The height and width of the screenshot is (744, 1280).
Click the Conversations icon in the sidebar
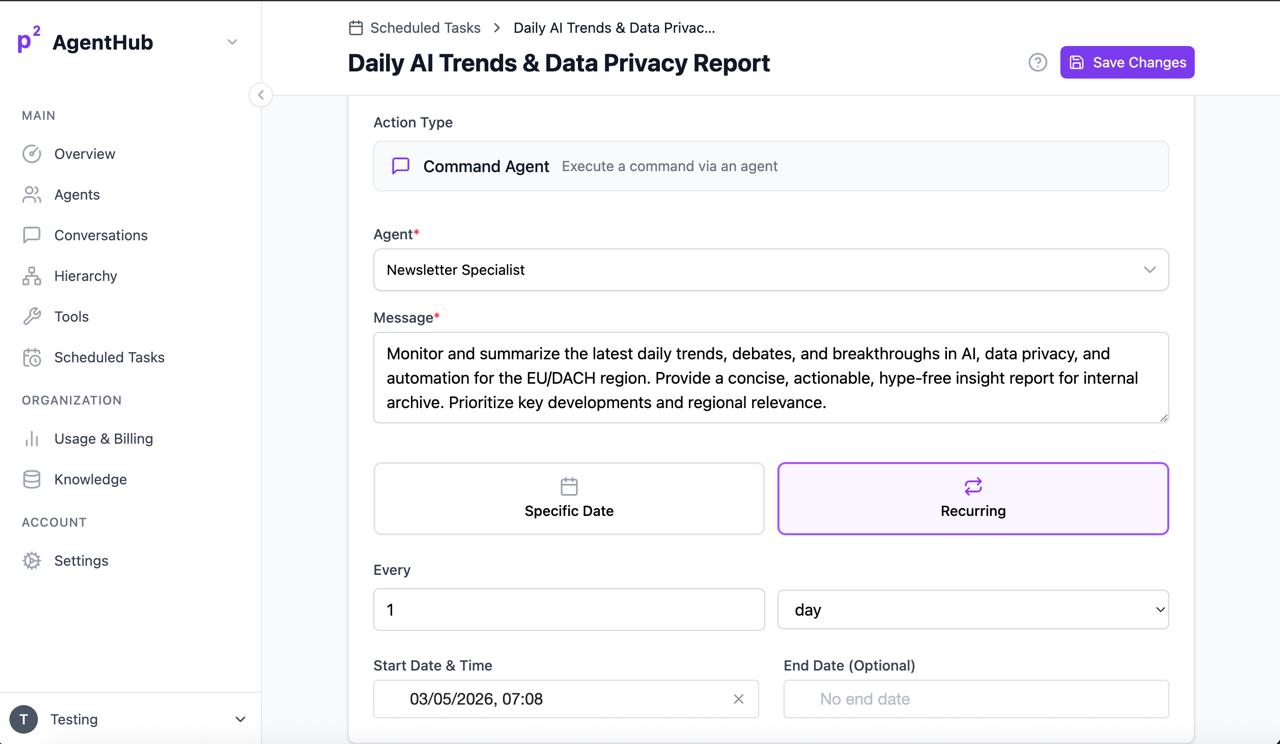31,235
